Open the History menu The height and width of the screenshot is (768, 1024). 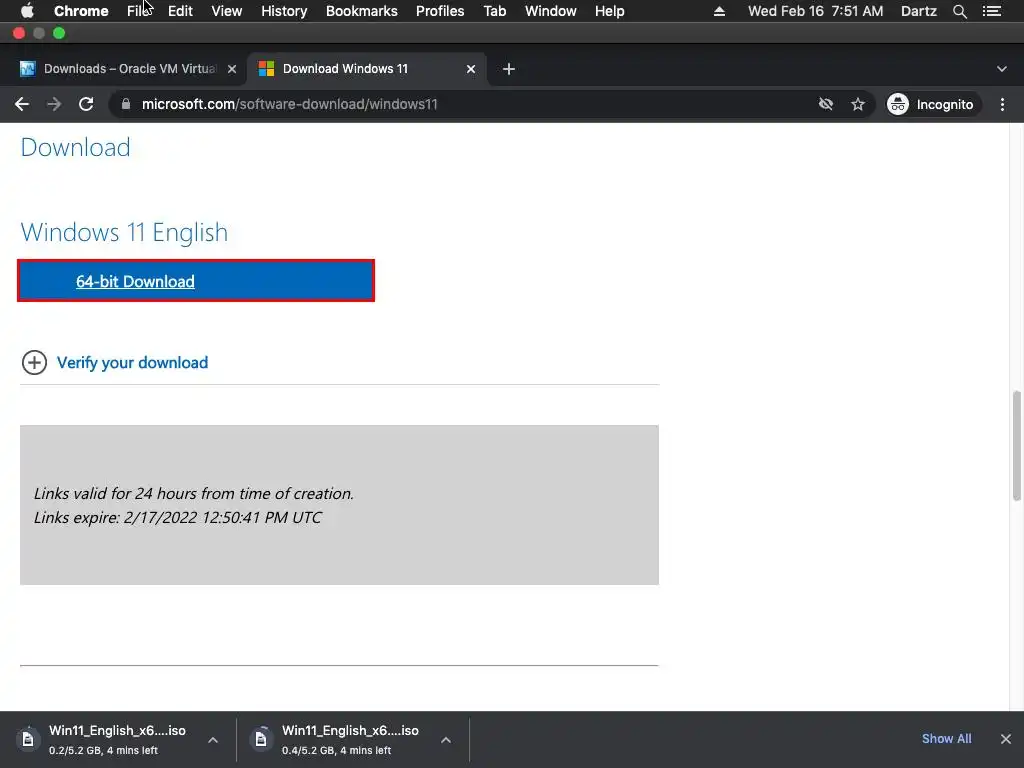click(x=284, y=11)
